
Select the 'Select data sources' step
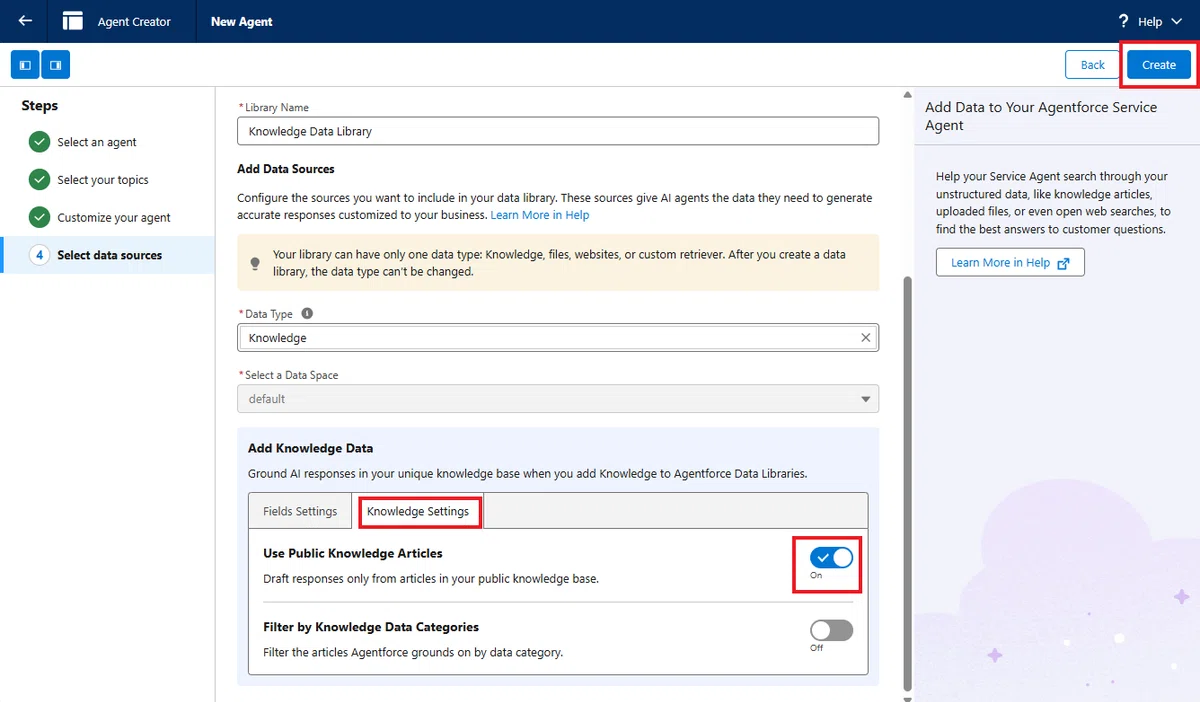pos(107,255)
